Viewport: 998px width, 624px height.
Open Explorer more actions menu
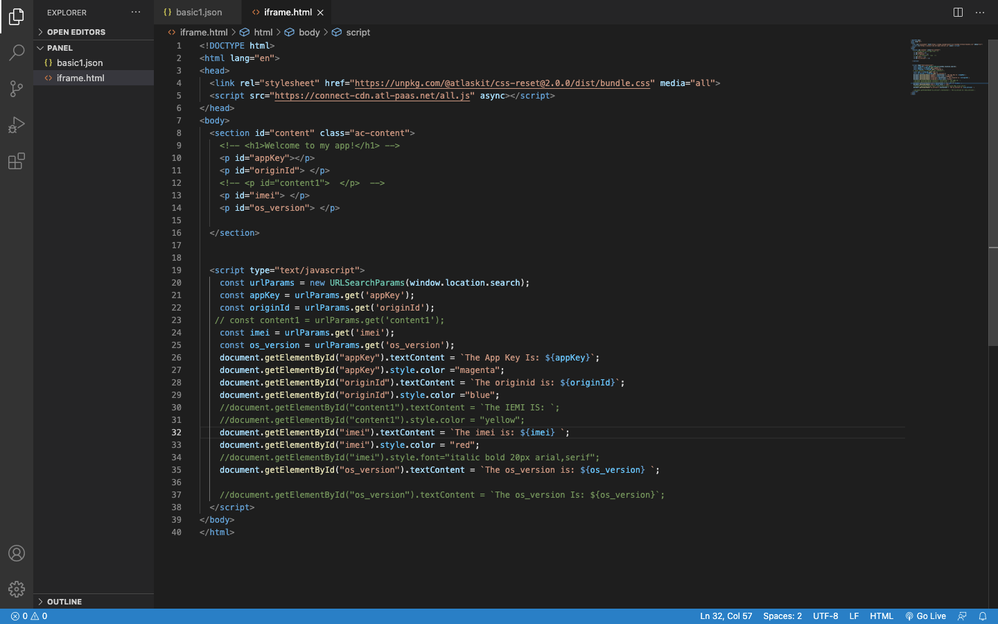tap(135, 12)
